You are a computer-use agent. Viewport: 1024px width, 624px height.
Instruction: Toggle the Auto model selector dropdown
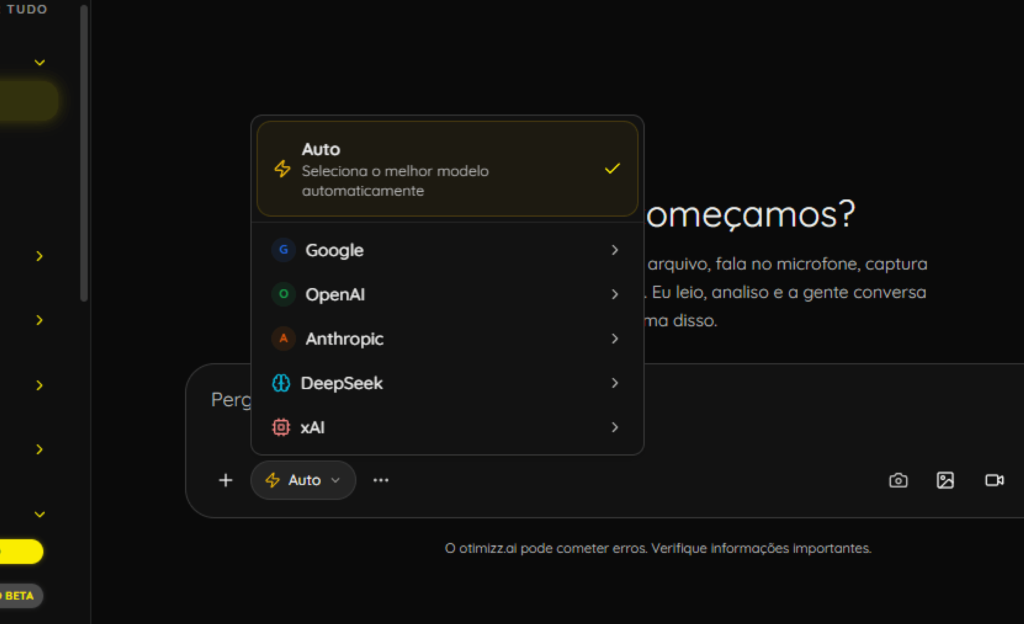click(x=303, y=480)
